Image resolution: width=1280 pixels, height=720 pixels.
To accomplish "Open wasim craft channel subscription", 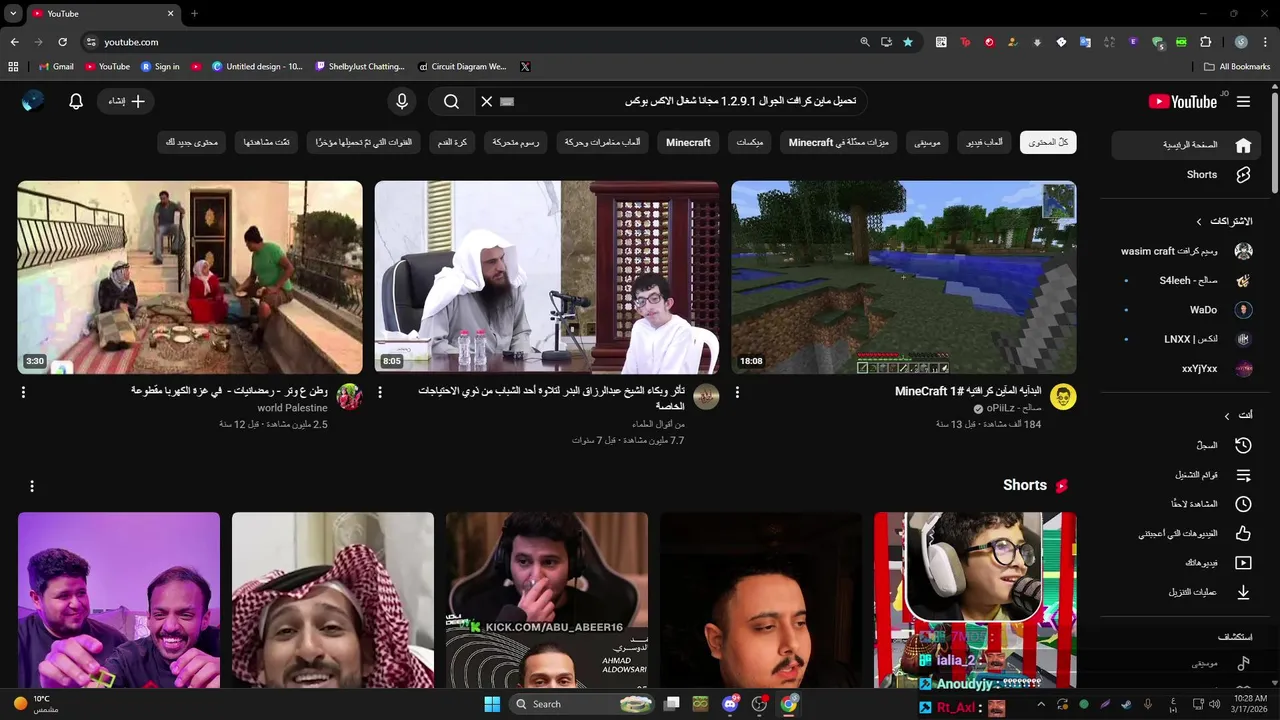I will point(1187,251).
